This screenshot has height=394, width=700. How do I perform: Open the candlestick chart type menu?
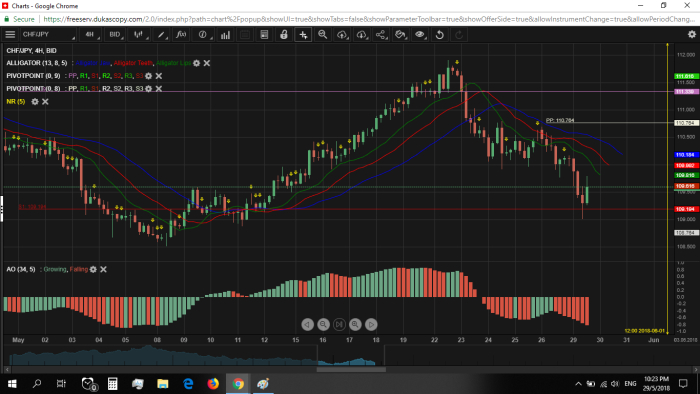(139, 34)
